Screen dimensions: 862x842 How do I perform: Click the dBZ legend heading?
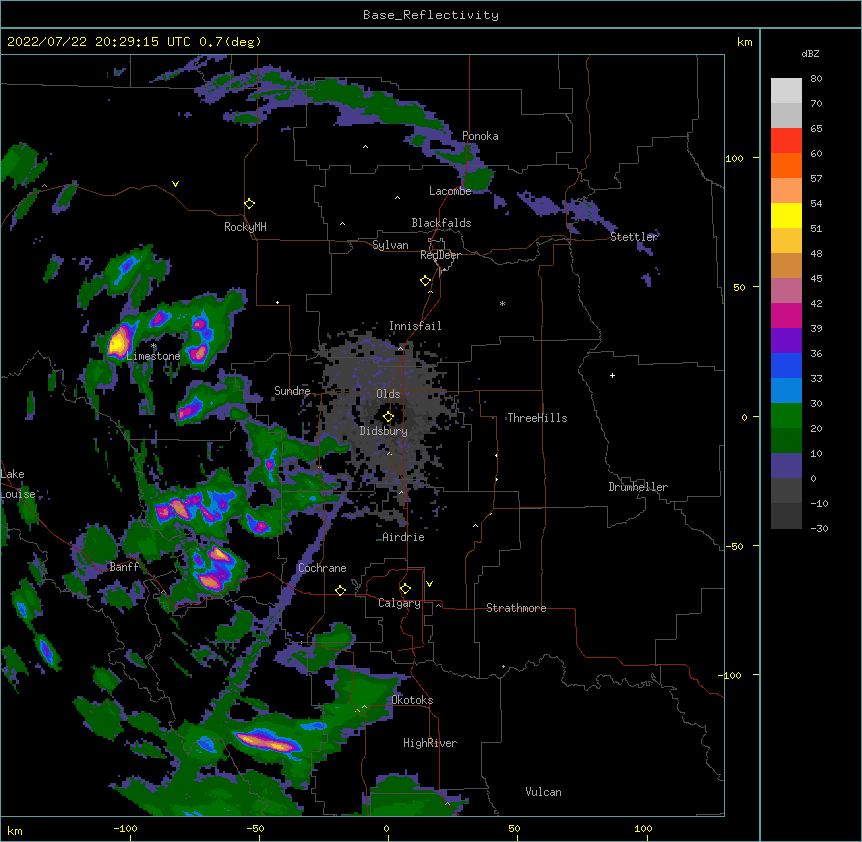[x=810, y=53]
